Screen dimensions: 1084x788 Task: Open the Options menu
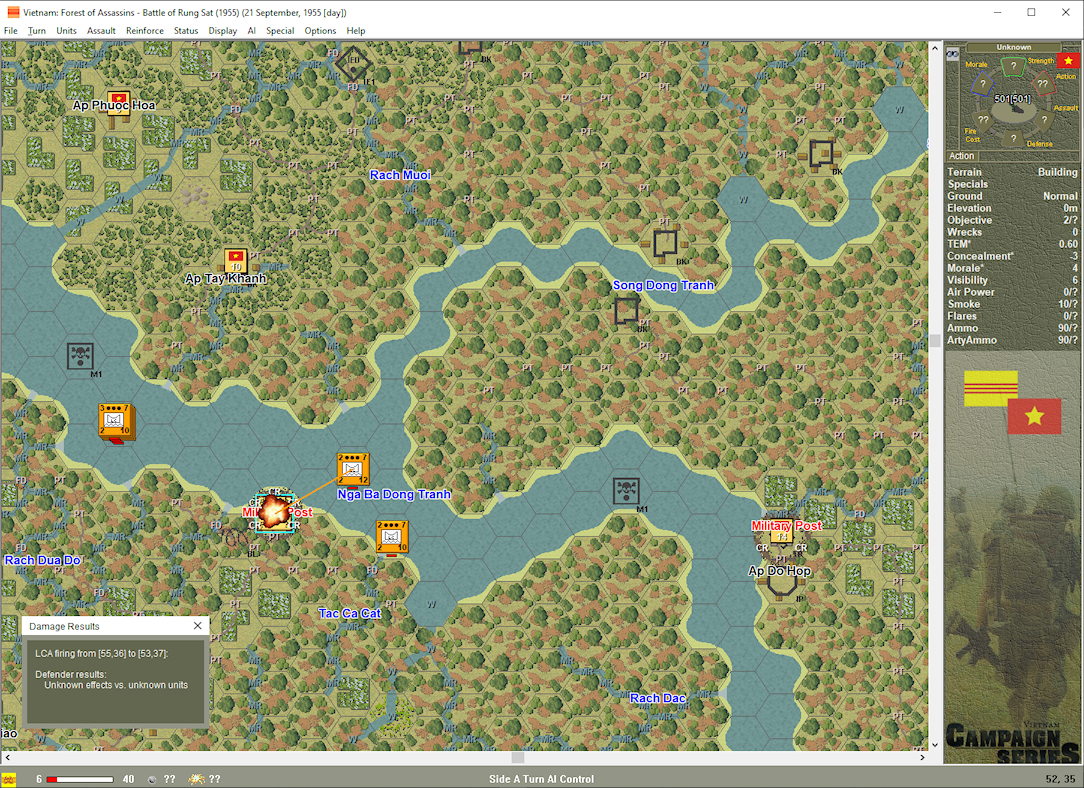[x=320, y=30]
